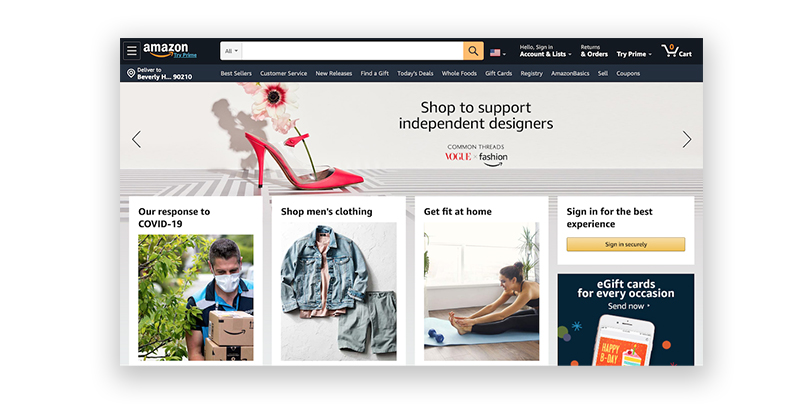Image resolution: width=800 pixels, height=404 pixels.
Task: Go to previous banner slide arrow
Action: tap(136, 139)
